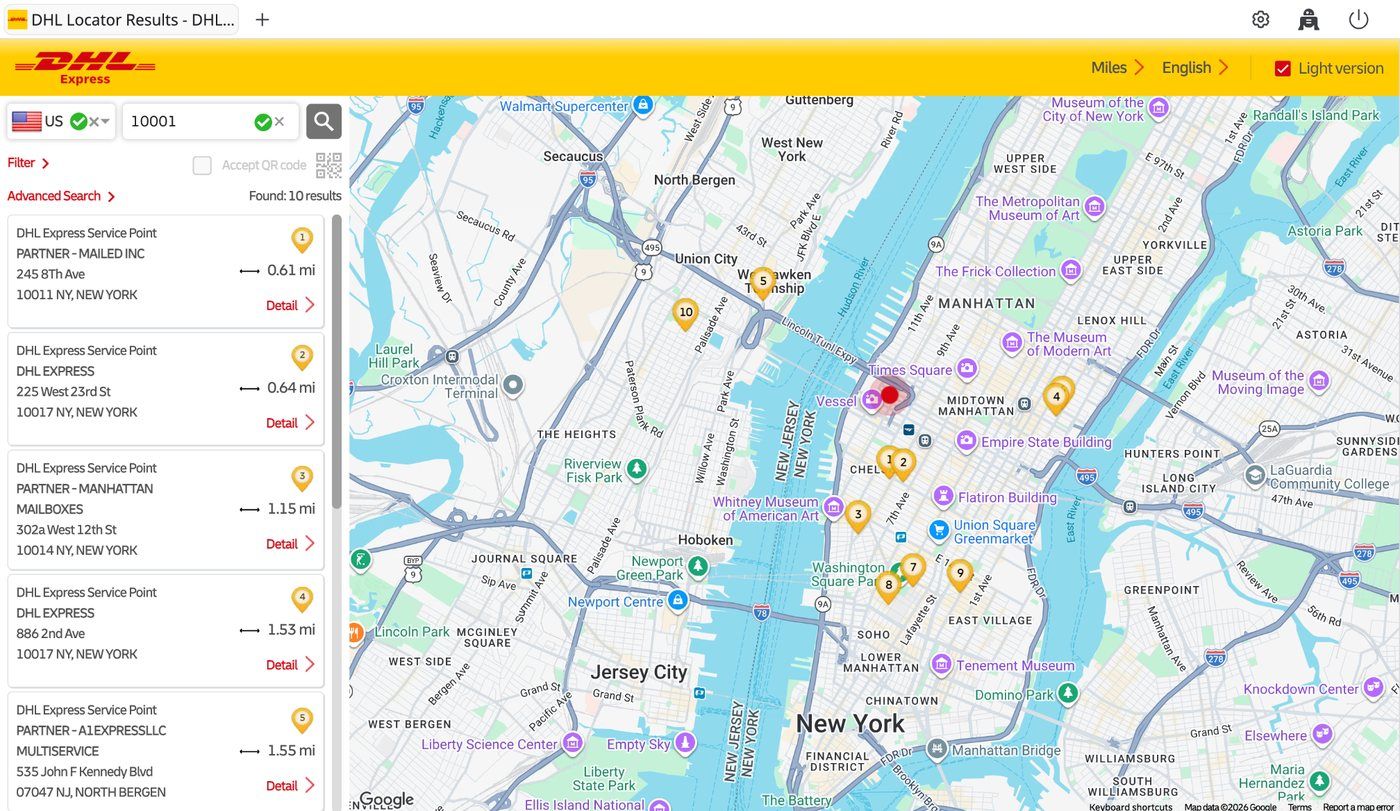
Task: Click 'Found: 10 results' text
Action: tap(295, 196)
